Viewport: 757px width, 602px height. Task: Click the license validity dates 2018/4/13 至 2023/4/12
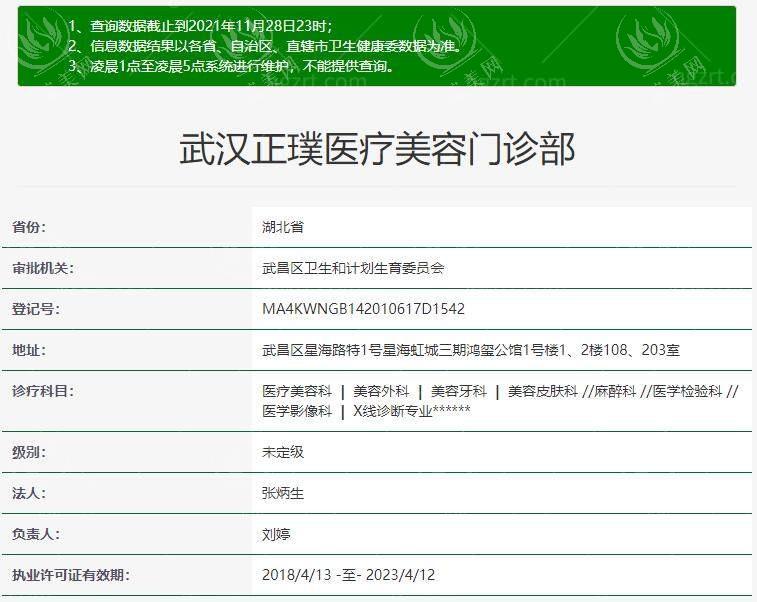(x=348, y=575)
